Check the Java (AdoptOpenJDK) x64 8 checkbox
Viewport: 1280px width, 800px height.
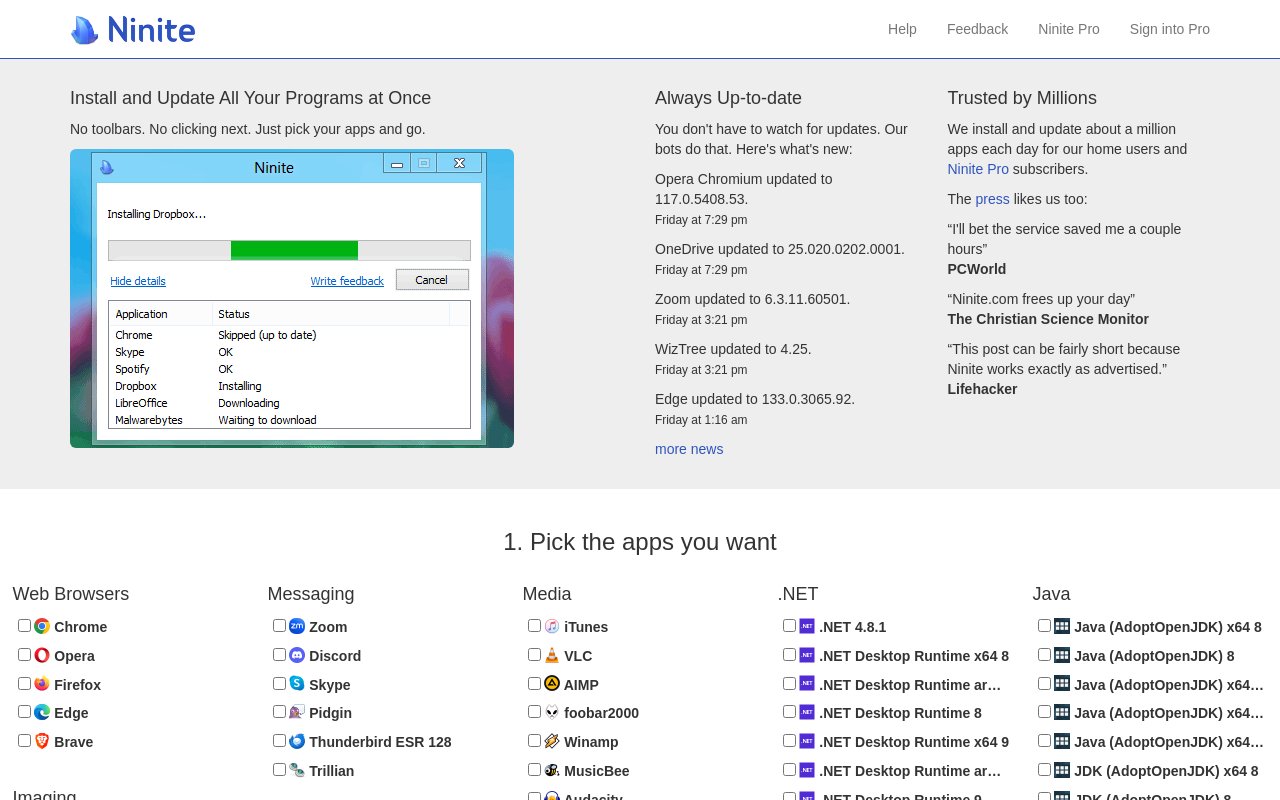coord(1044,625)
